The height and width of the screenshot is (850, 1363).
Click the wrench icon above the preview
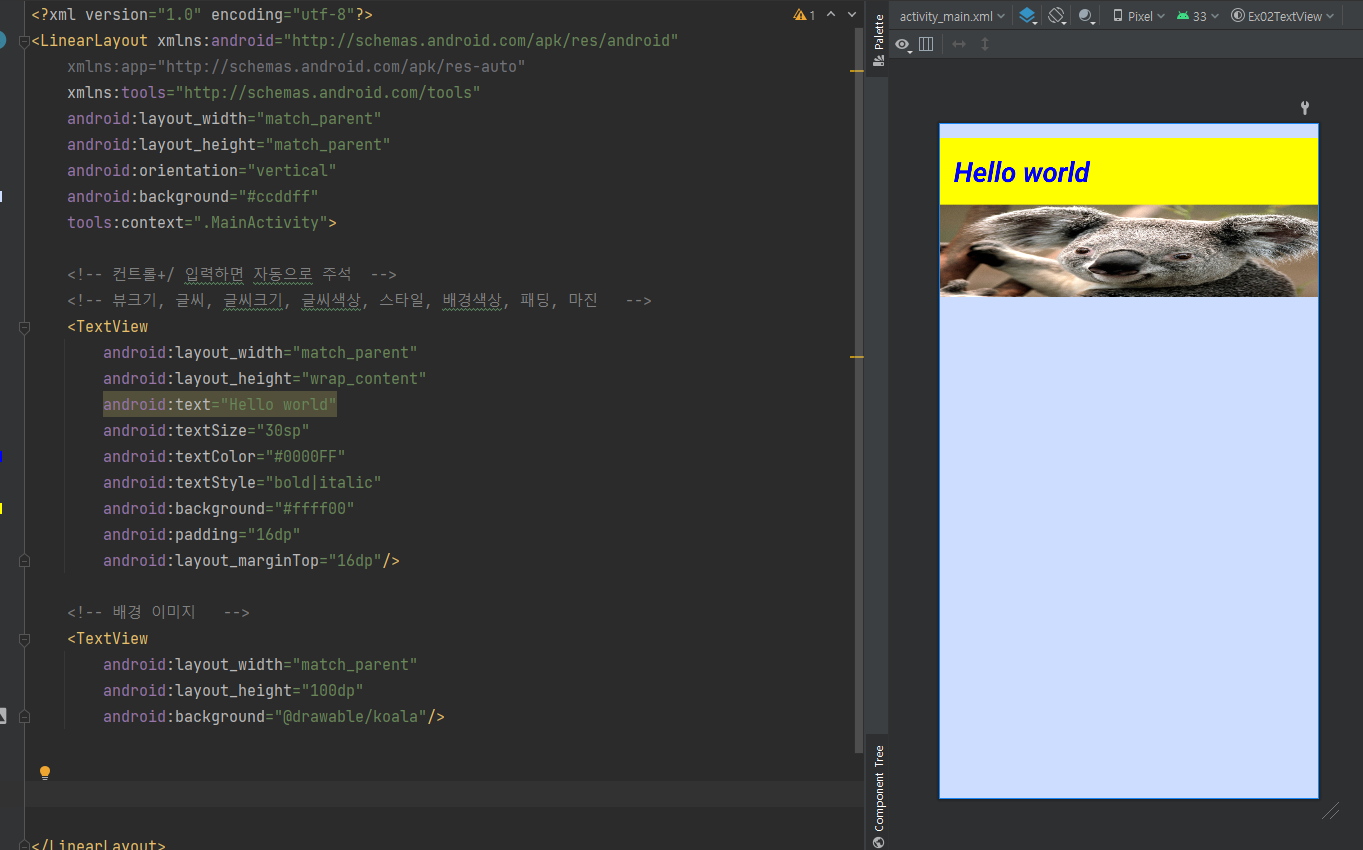(x=1304, y=108)
